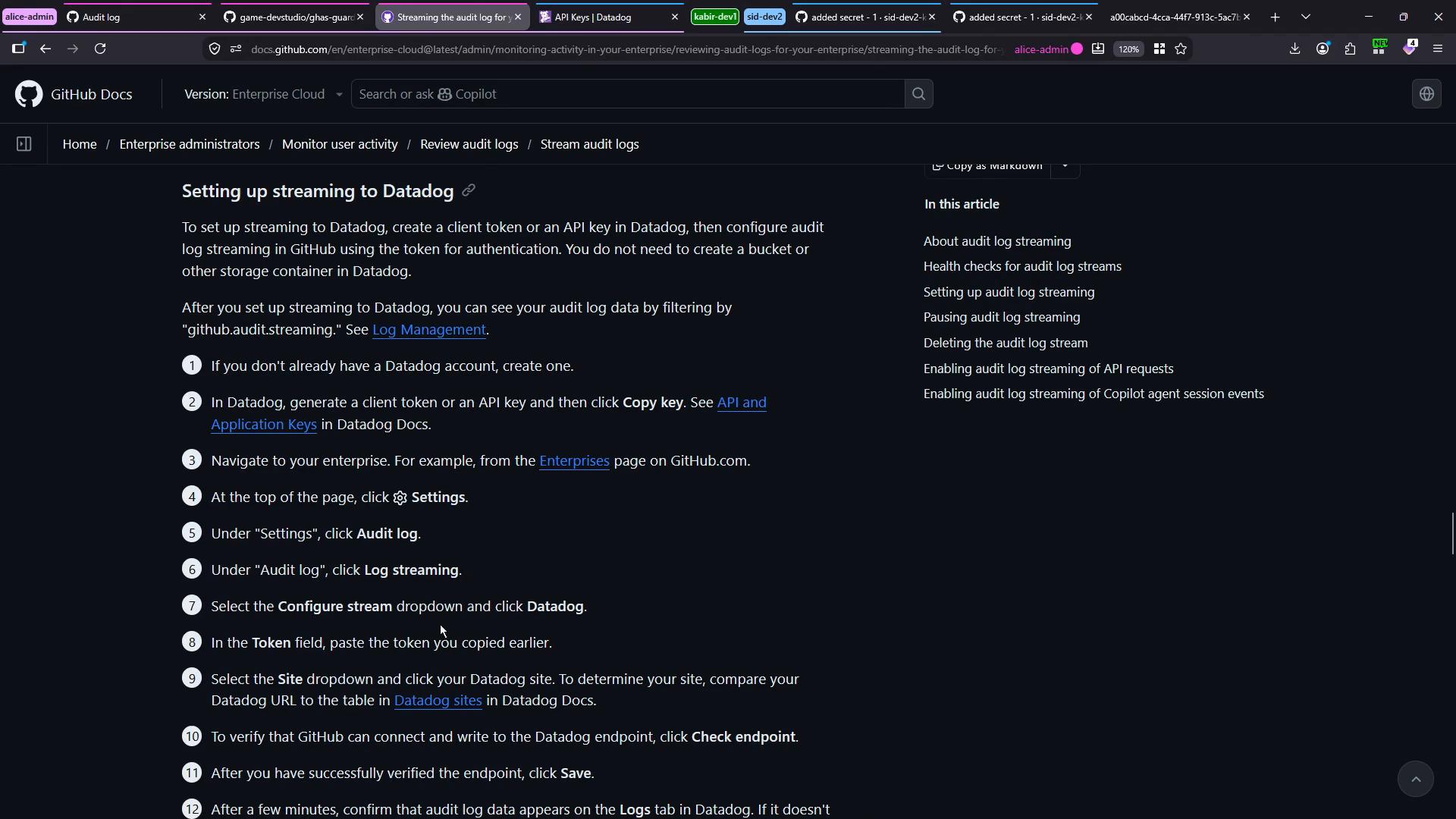Click the save-to-pocket style tray icon

(x=1097, y=49)
